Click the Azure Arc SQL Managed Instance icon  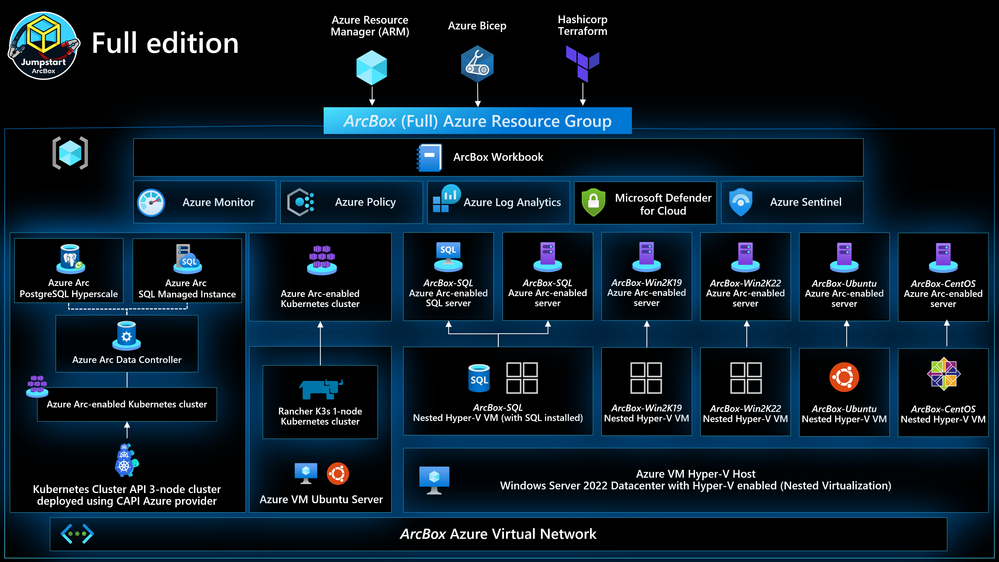coord(187,259)
